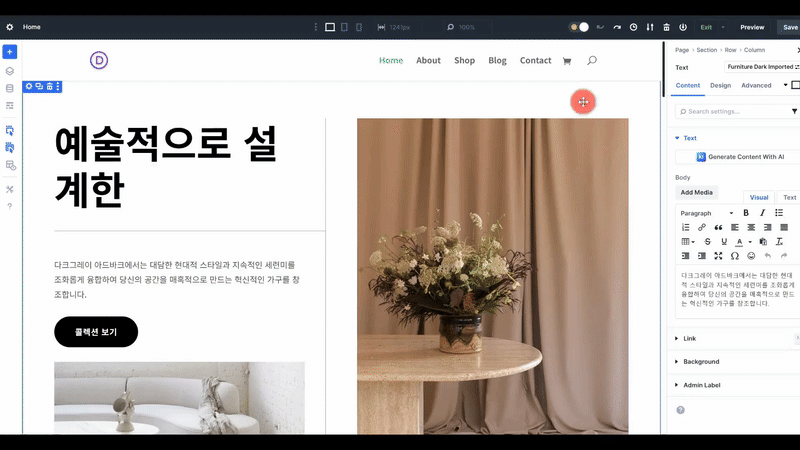Click the blue add module plus button
The image size is (800, 450).
click(10, 52)
